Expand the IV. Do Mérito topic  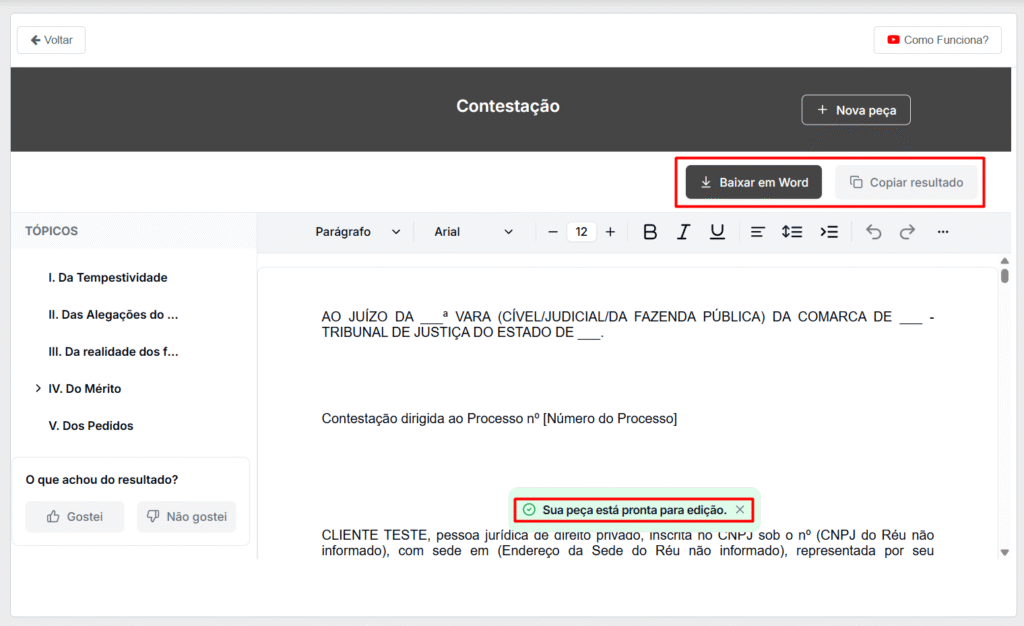(38, 388)
